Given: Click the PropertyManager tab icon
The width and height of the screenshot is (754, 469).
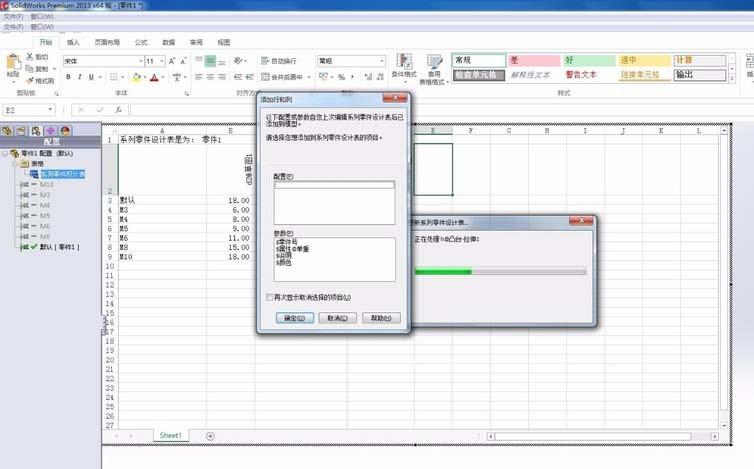Looking at the screenshot, I should 22,130.
